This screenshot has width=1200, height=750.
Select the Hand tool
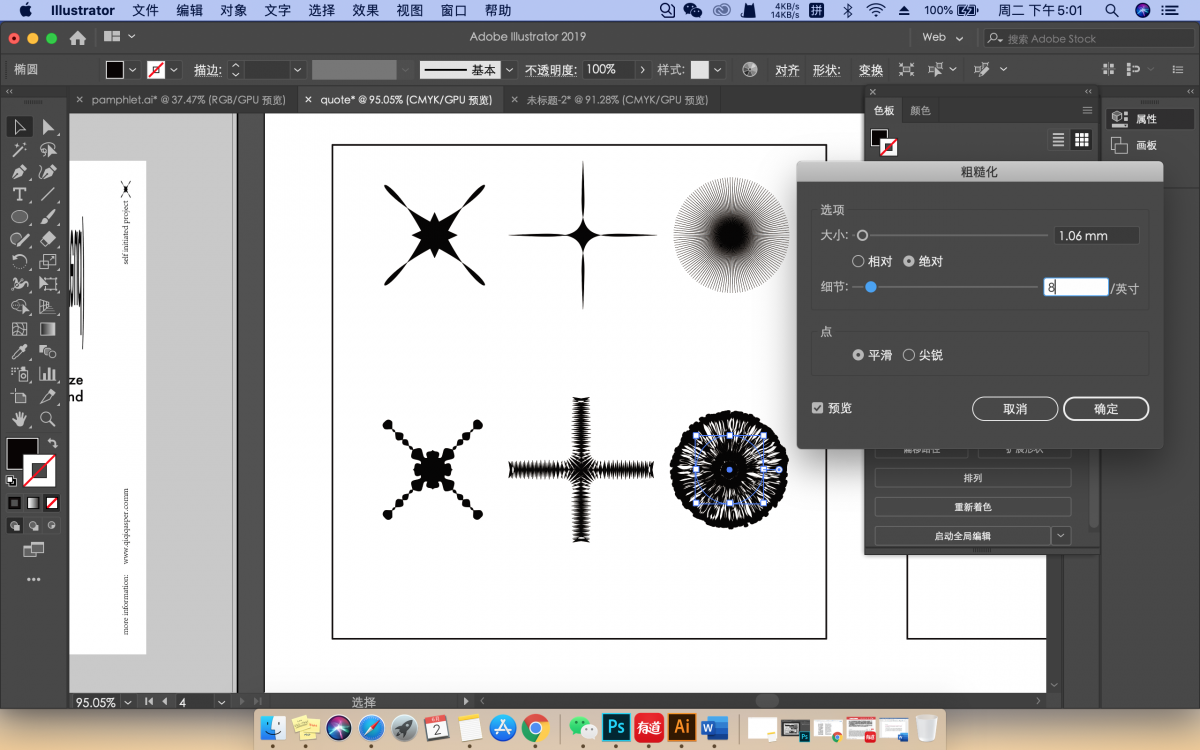[19, 419]
